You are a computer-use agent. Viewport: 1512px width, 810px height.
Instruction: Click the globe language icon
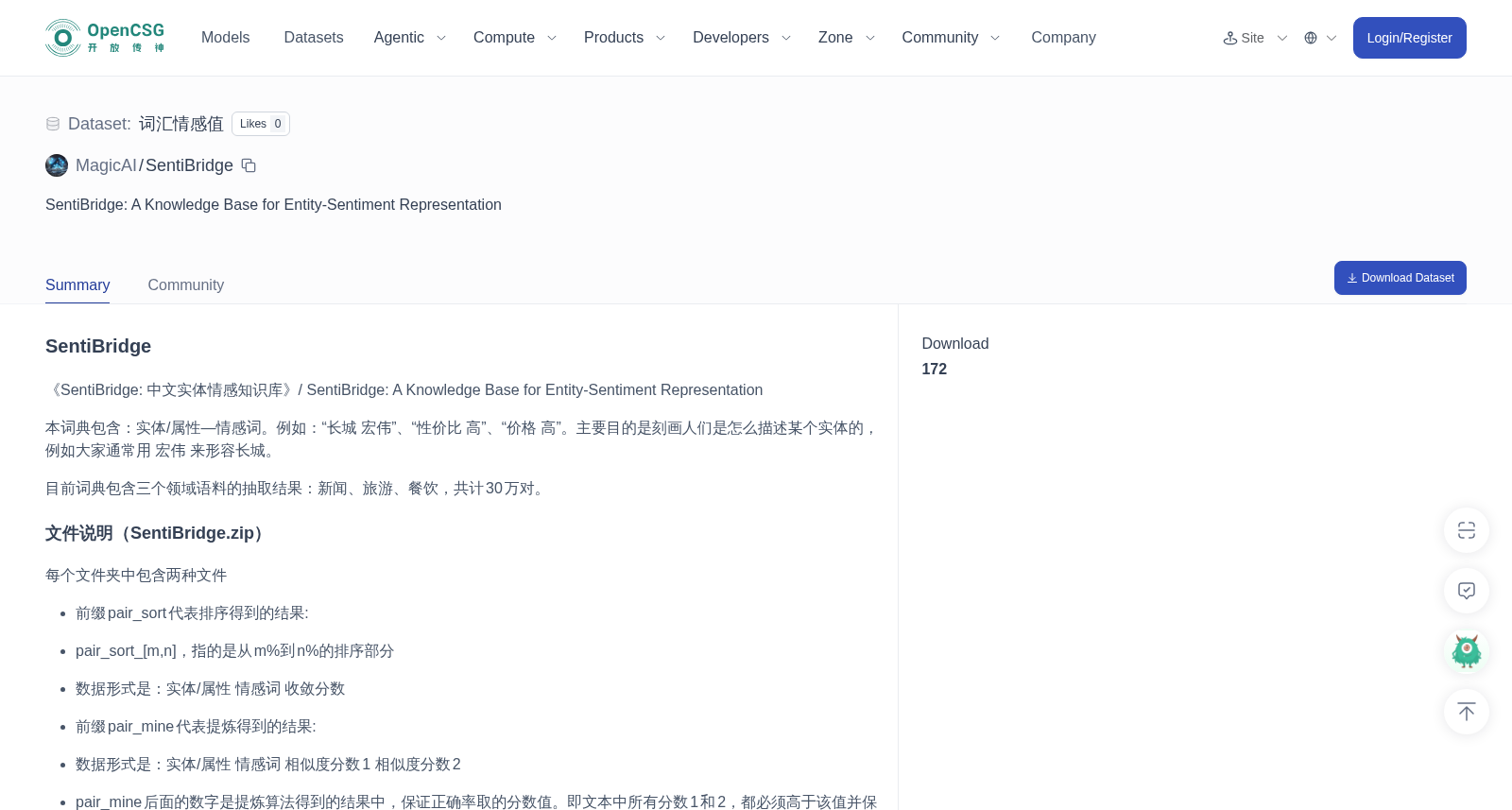pos(1311,38)
